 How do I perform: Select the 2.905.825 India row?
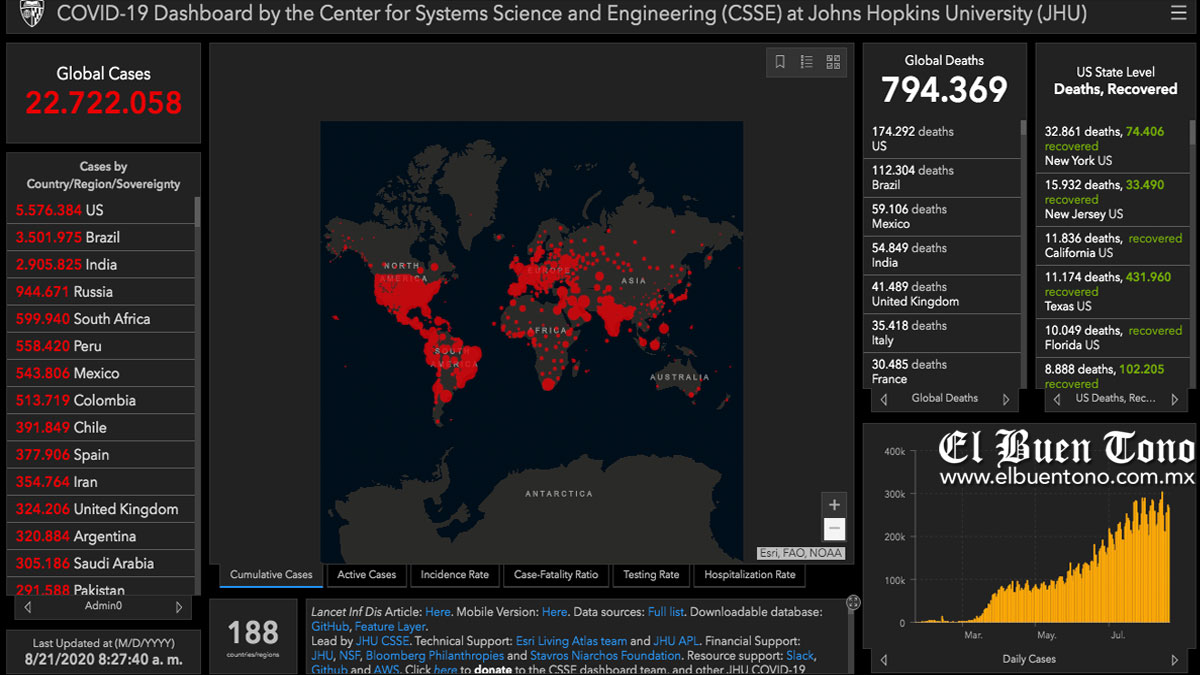[100, 264]
